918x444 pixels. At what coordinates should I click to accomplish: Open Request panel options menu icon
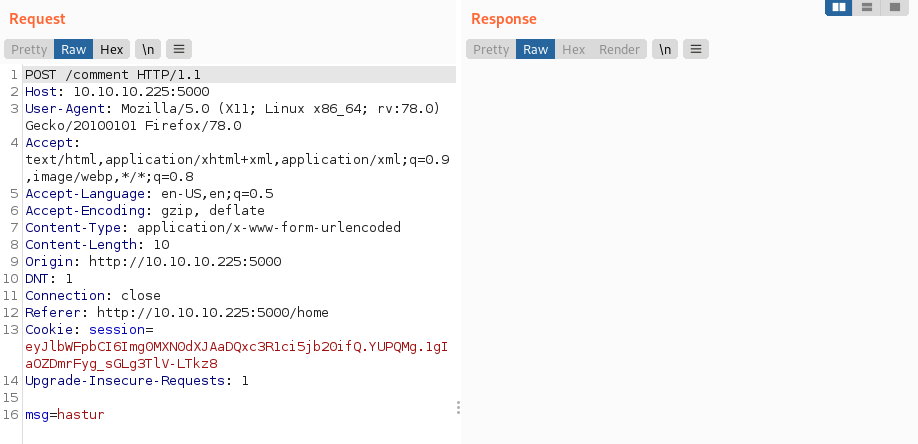pyautogui.click(x=179, y=49)
